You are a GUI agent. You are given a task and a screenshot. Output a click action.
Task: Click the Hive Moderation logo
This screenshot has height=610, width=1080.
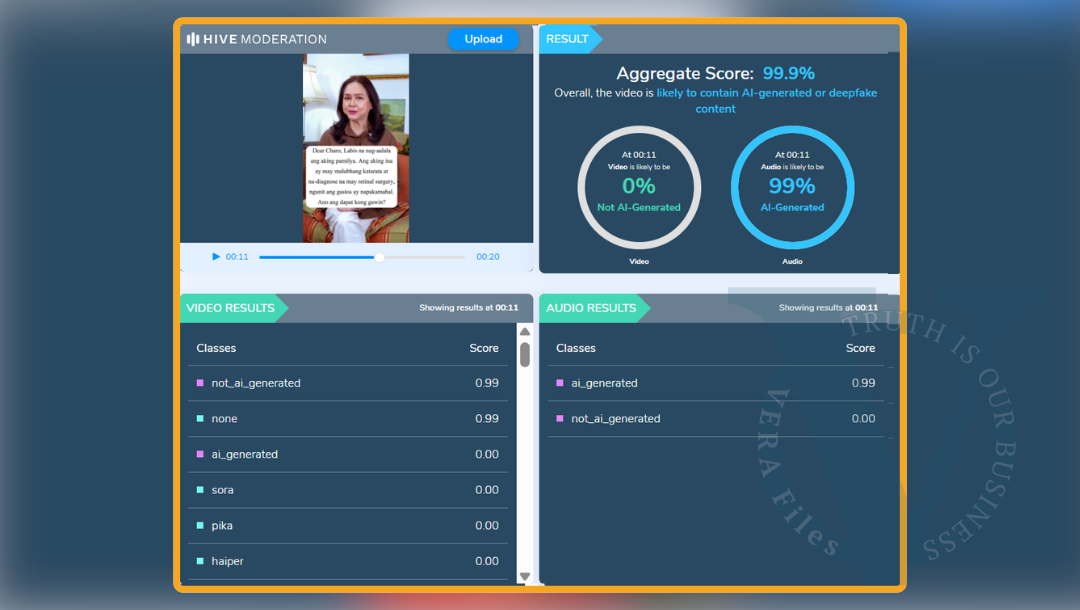point(256,39)
